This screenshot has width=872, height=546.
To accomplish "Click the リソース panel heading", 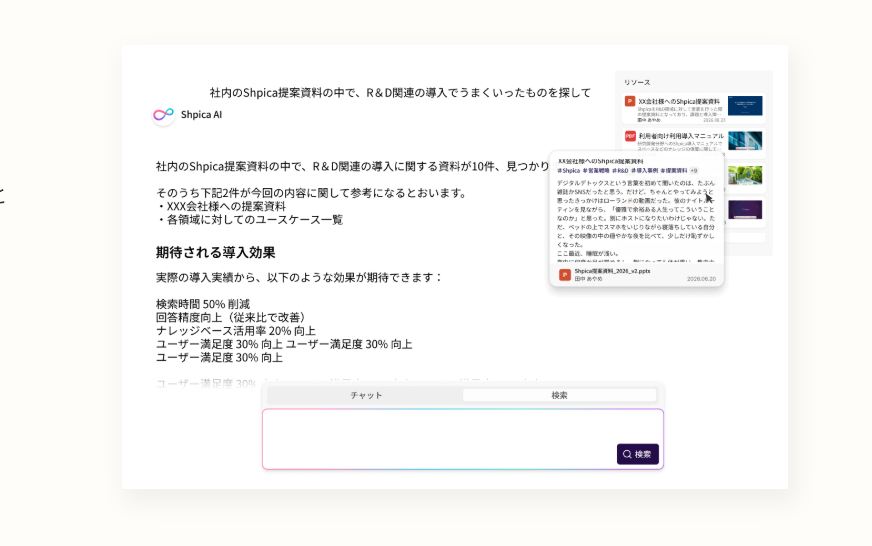I will [637, 82].
